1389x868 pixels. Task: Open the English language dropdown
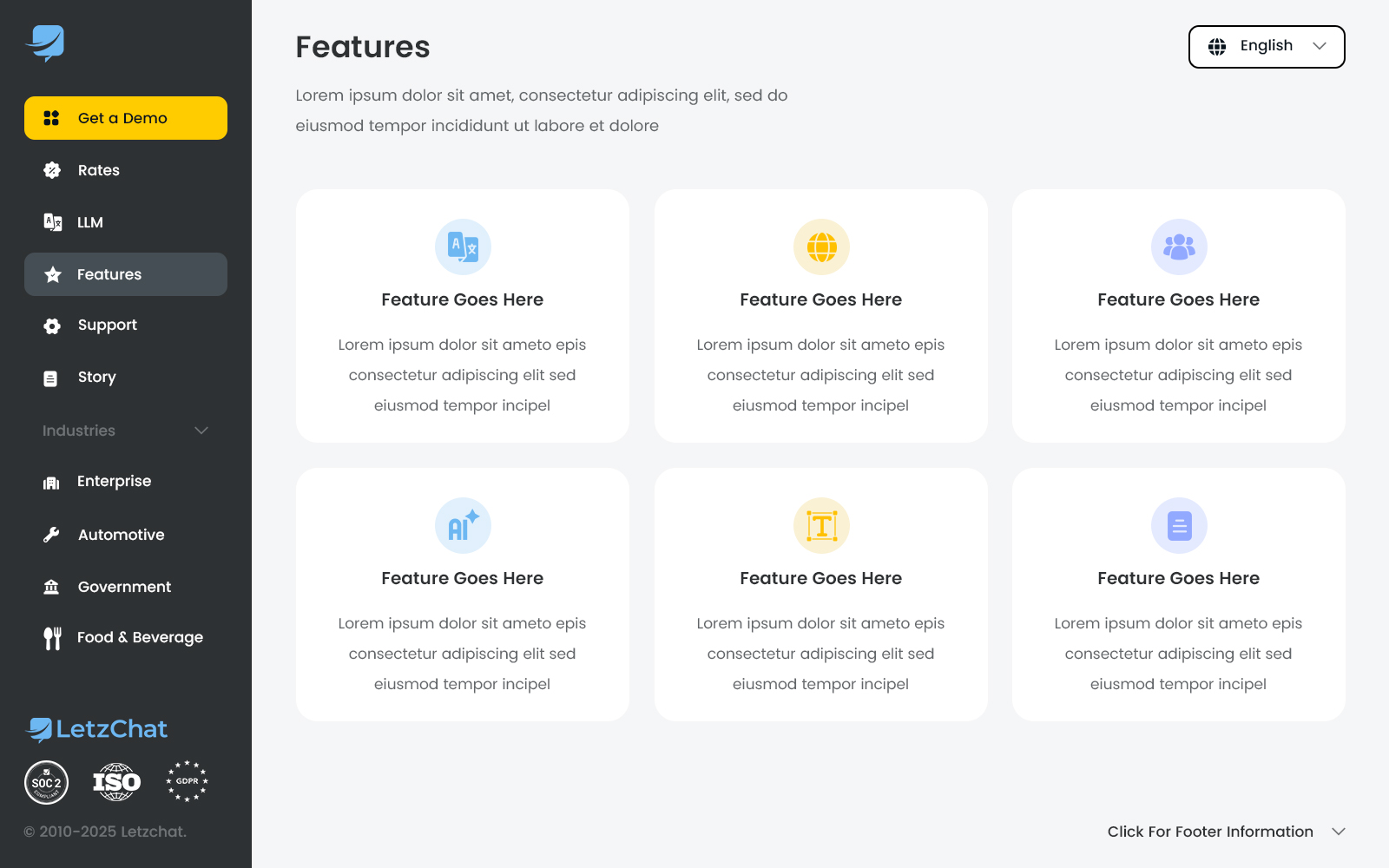point(1267,47)
